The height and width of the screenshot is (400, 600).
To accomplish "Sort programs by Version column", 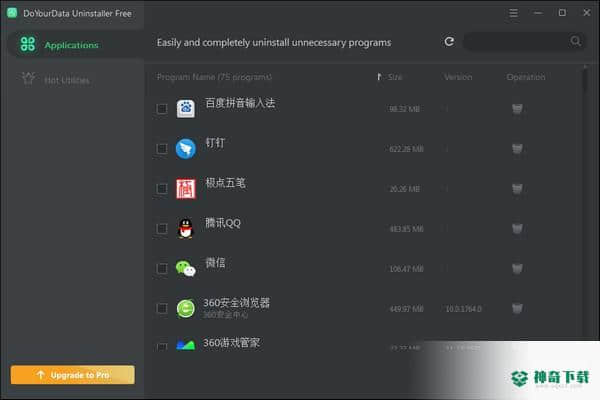I will (x=458, y=77).
